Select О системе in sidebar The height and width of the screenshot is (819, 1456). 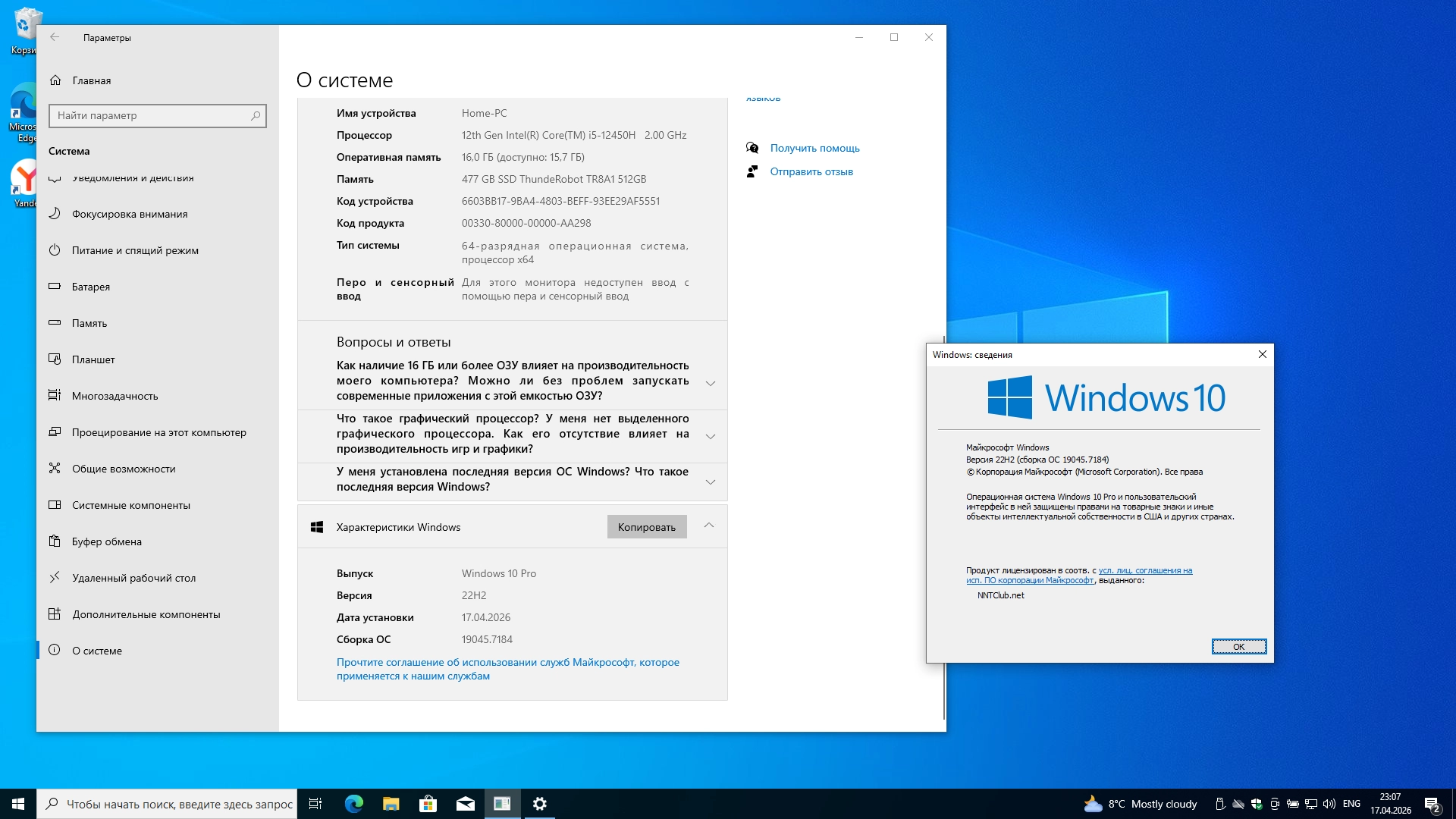point(97,651)
